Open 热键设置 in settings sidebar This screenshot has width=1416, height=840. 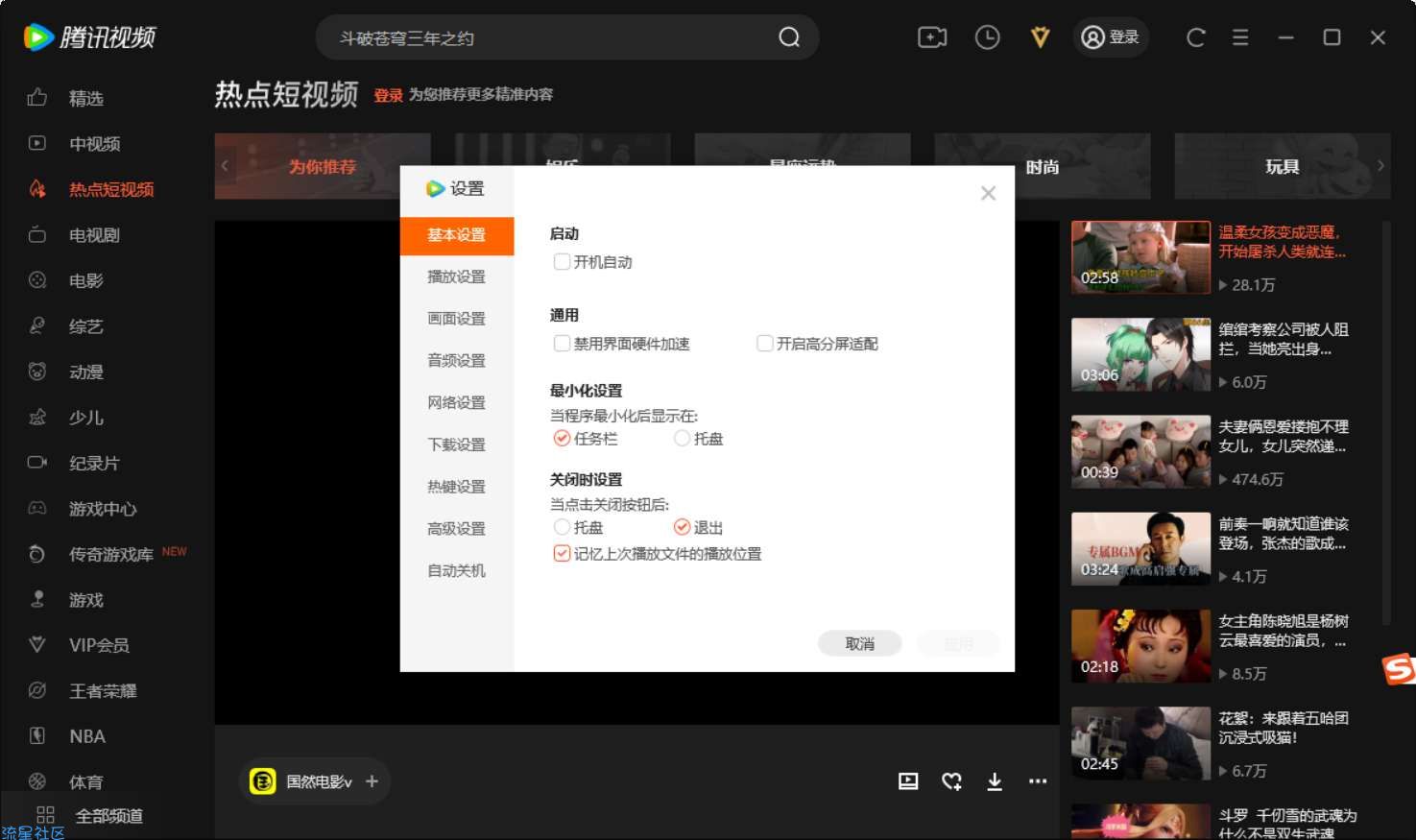[457, 487]
